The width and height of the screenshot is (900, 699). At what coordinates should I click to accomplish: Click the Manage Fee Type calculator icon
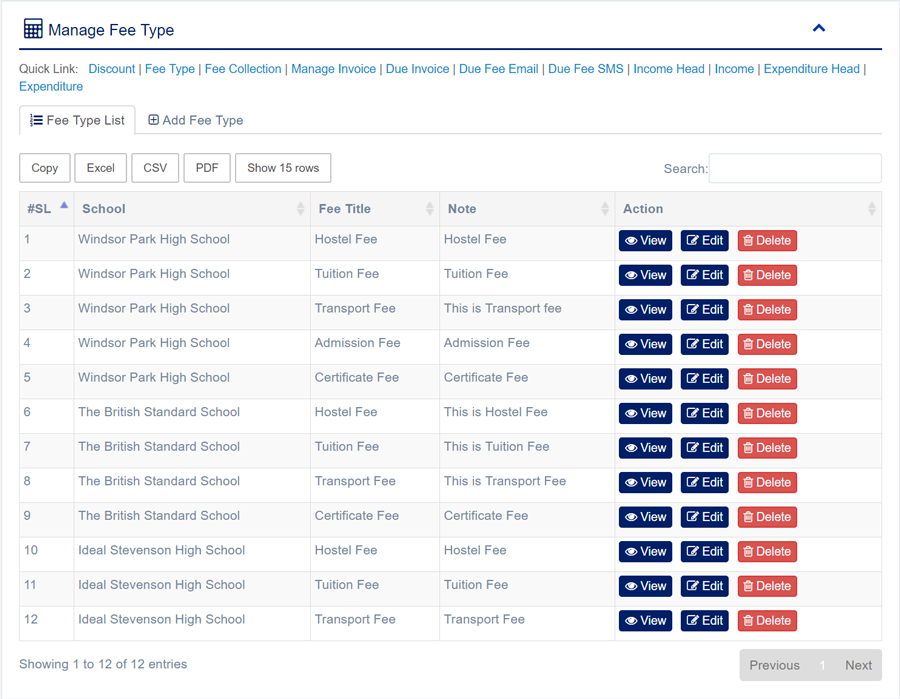pyautogui.click(x=33, y=29)
